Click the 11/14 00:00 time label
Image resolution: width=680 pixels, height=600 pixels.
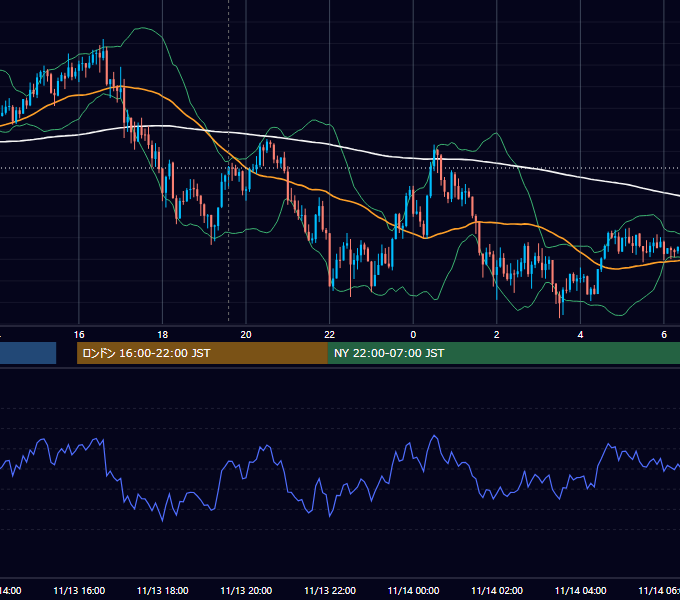(413, 590)
